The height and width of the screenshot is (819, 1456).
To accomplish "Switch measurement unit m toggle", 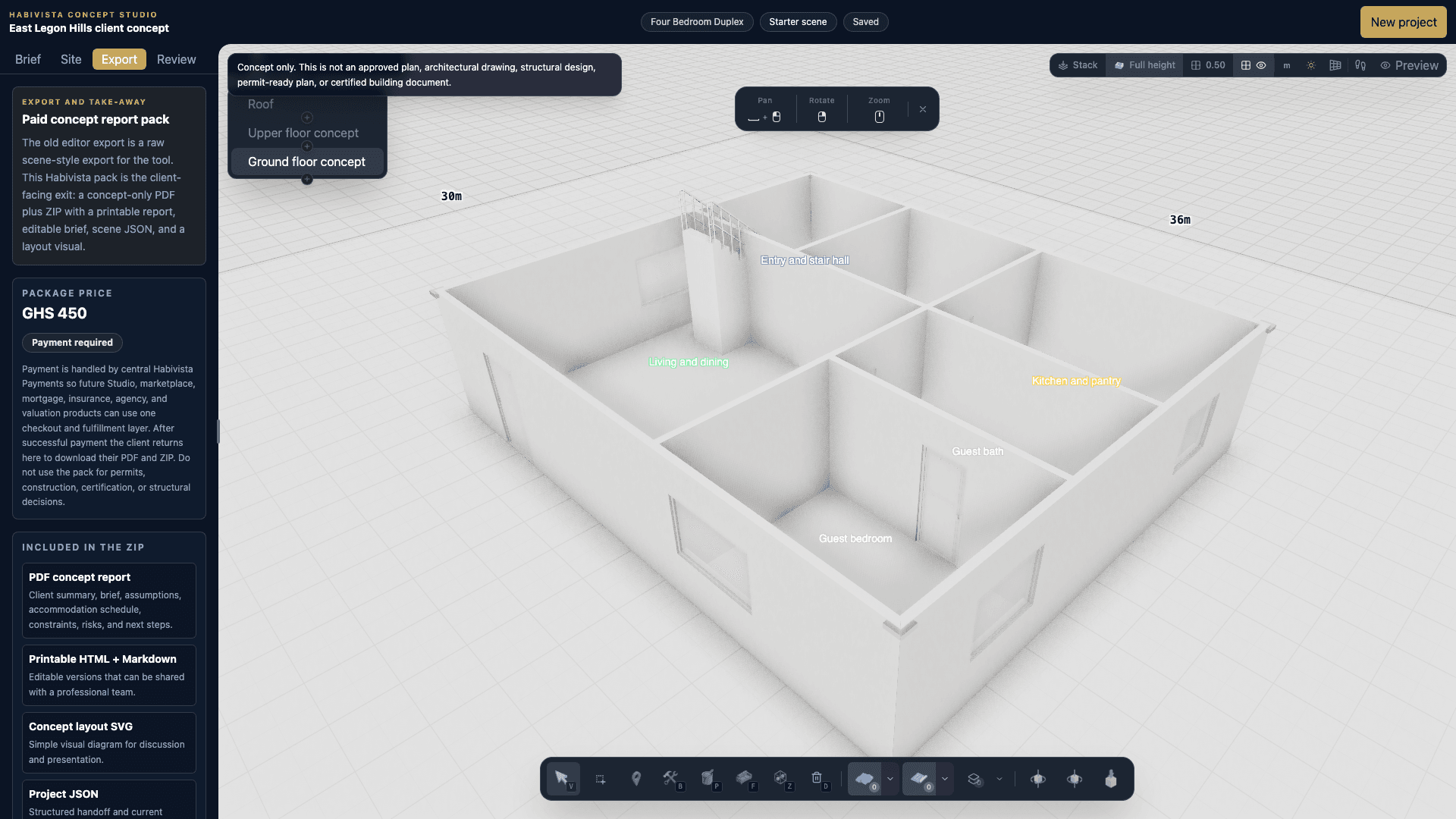I will pyautogui.click(x=1287, y=65).
